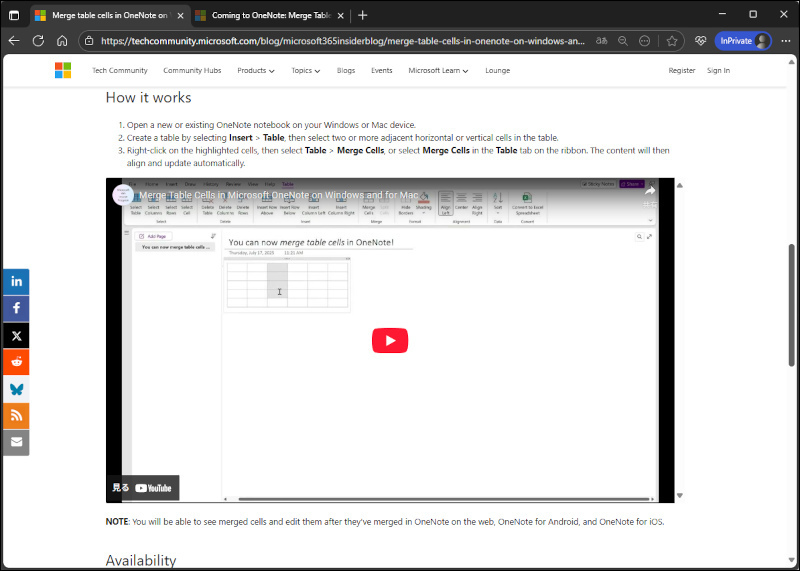Play the embedded YouTube video

pyautogui.click(x=389, y=340)
